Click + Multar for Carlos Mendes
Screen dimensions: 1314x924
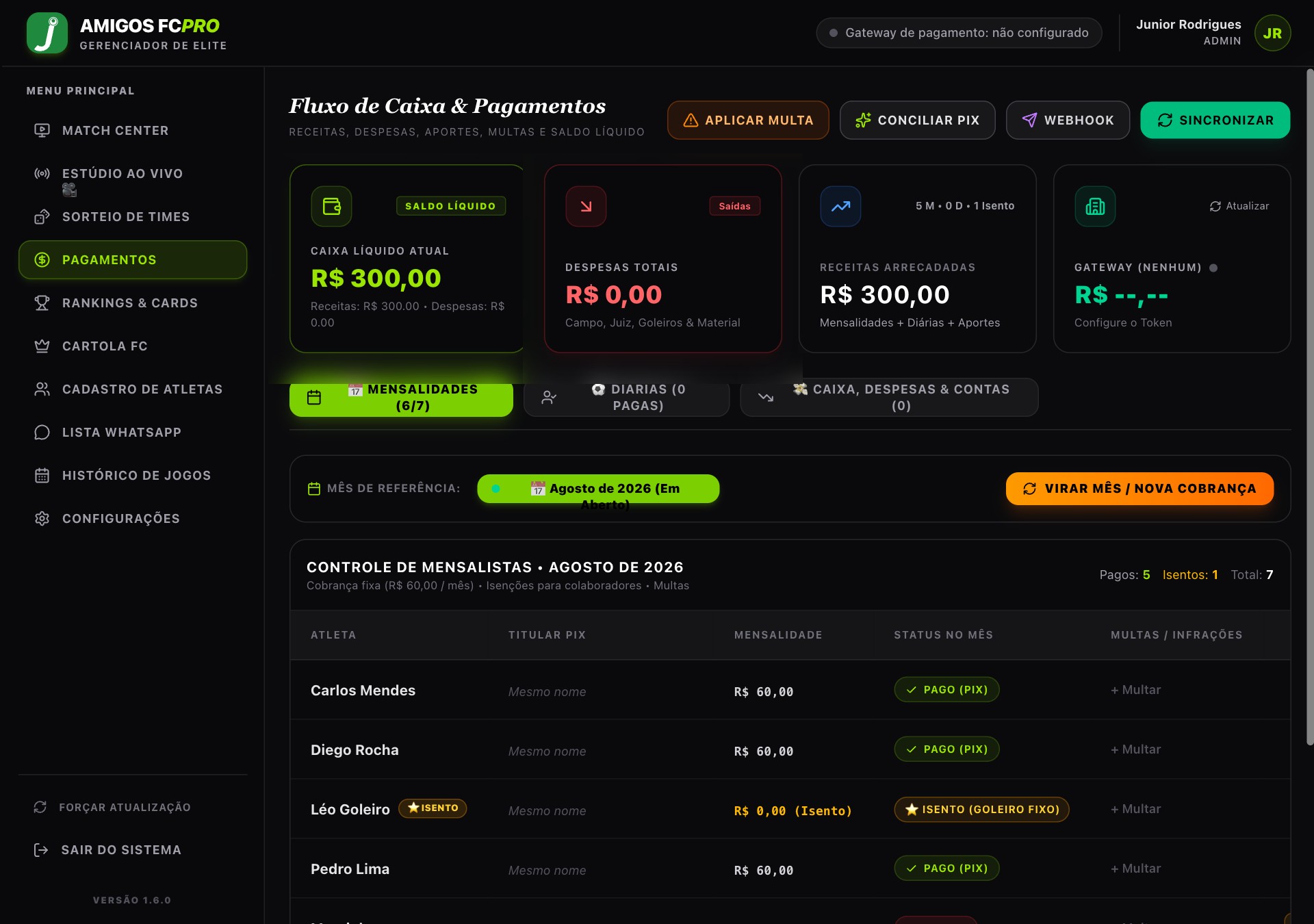coord(1136,690)
